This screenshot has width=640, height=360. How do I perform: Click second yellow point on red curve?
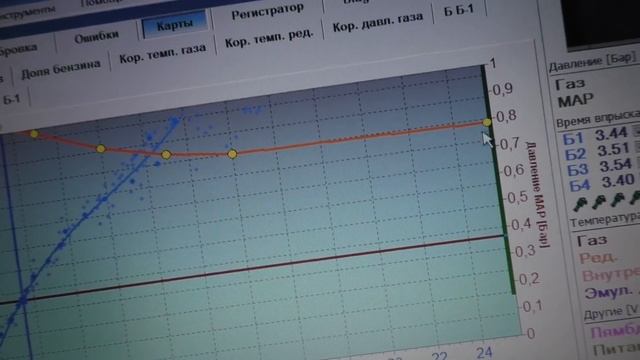[101, 149]
